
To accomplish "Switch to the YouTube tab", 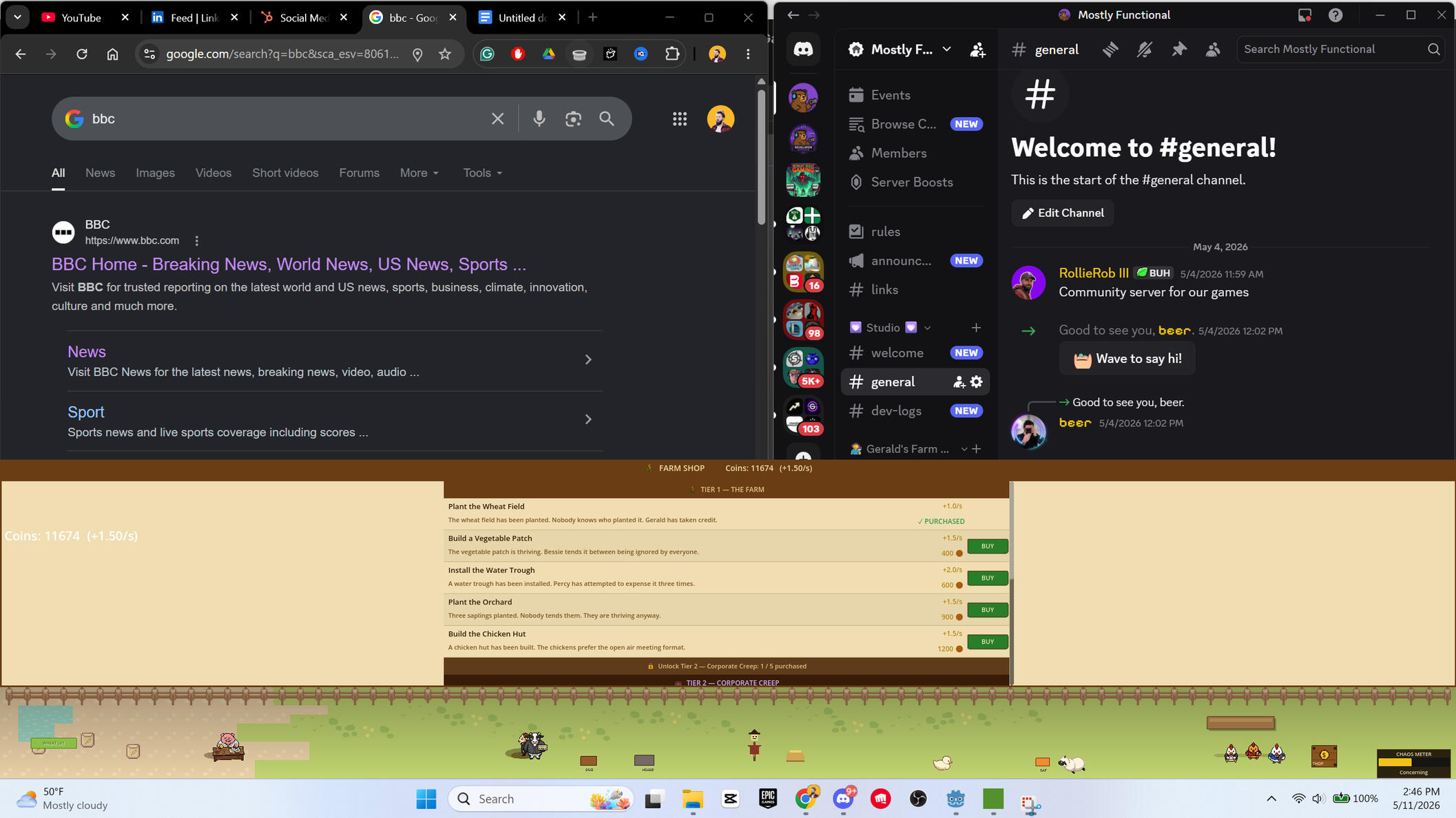I will pyautogui.click(x=81, y=18).
